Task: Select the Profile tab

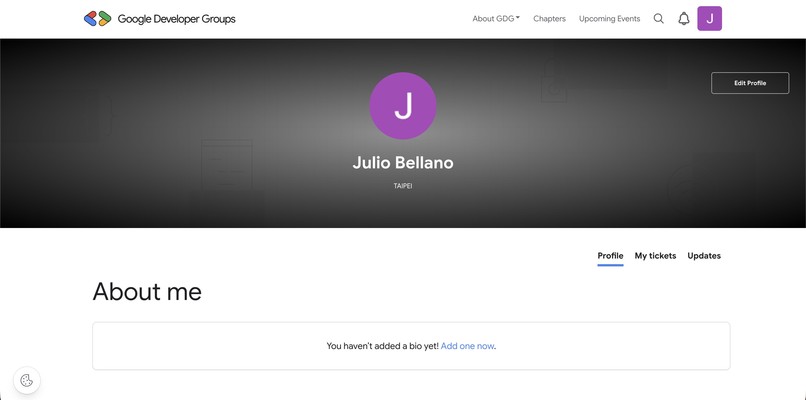Action: click(610, 256)
